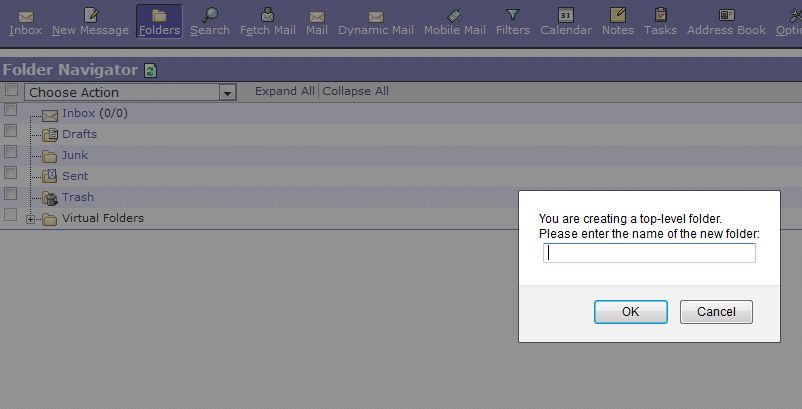Click Collapse All folders link

point(355,91)
